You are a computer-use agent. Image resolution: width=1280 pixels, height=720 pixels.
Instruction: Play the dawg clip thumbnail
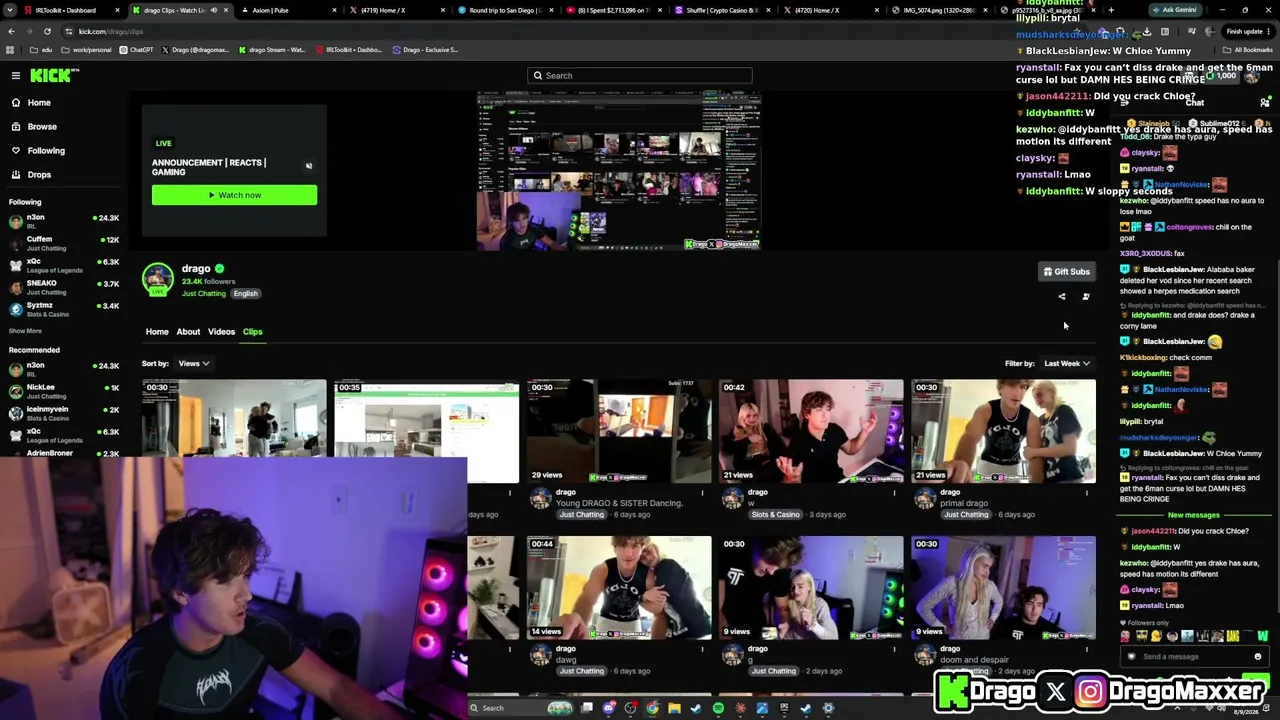click(619, 588)
